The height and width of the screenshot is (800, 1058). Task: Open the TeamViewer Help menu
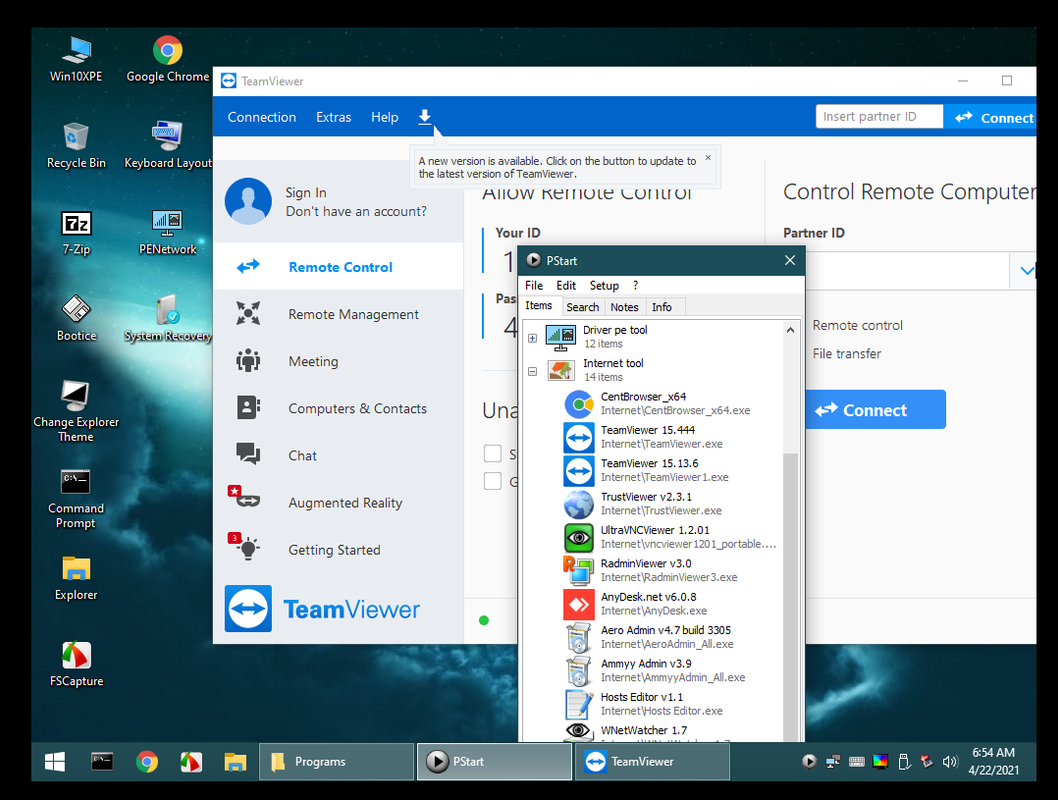tap(385, 117)
